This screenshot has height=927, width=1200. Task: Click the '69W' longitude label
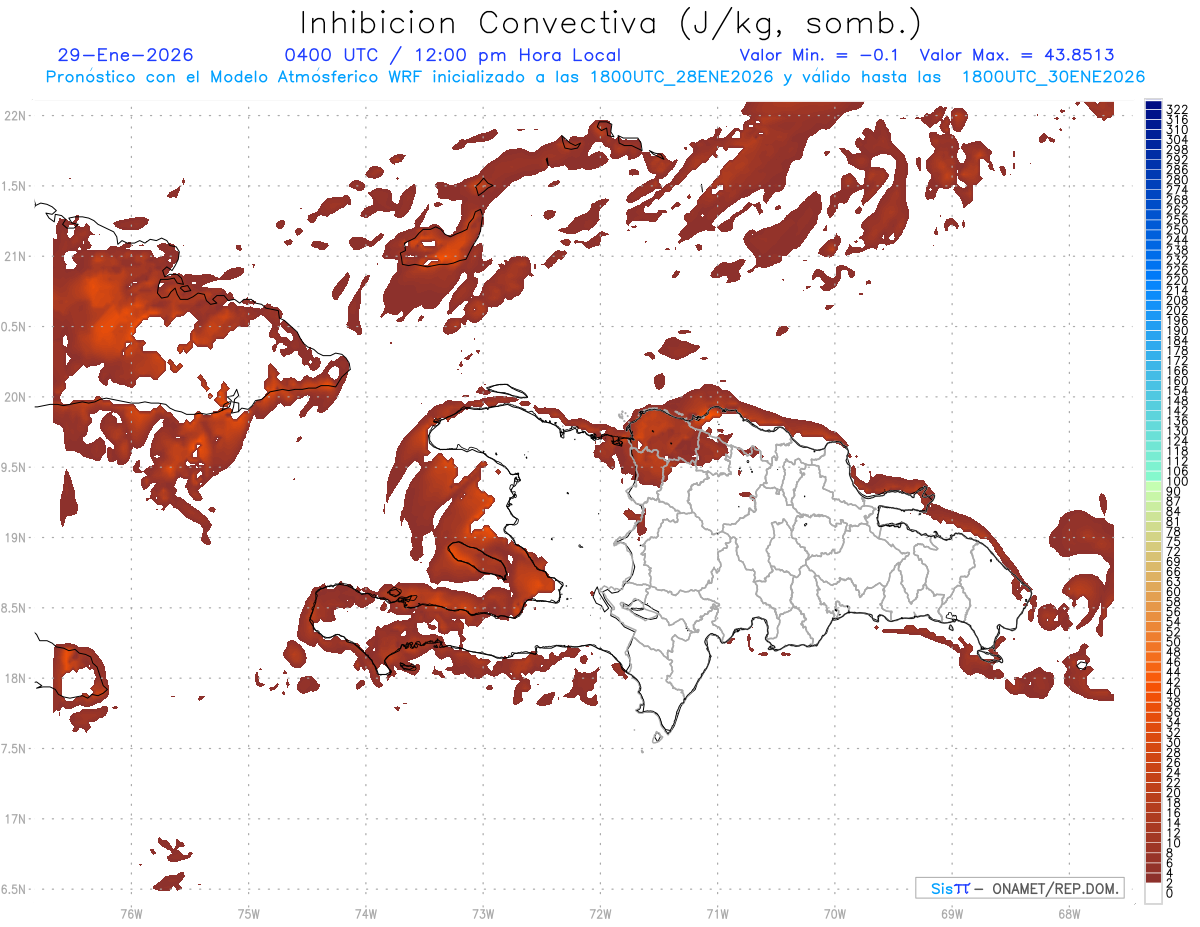pos(951,913)
